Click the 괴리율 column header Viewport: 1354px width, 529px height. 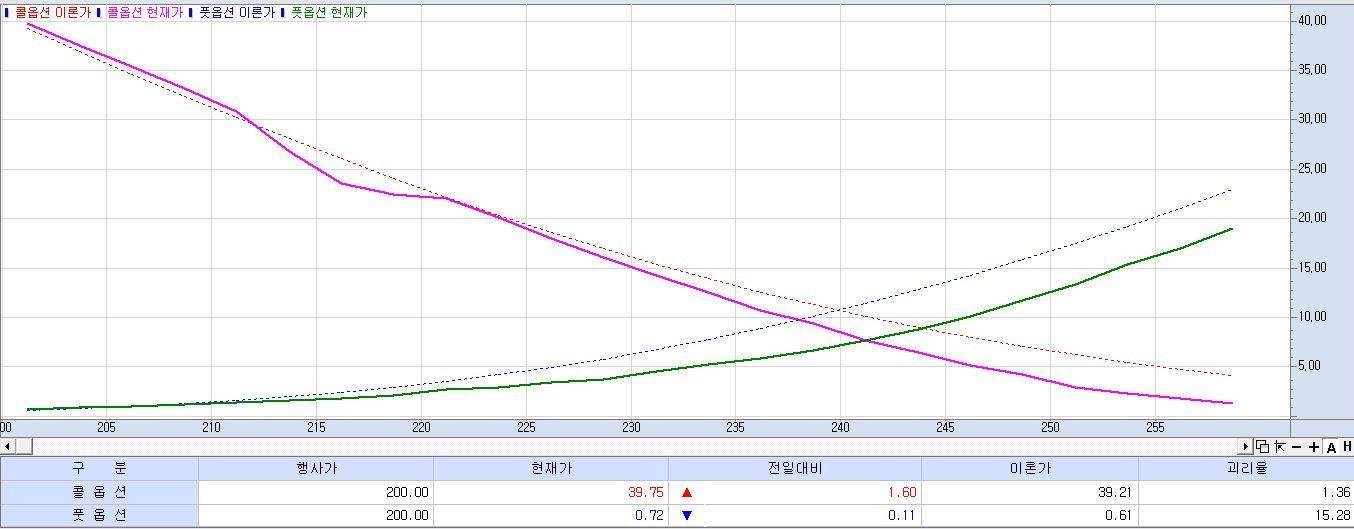[x=1246, y=468]
